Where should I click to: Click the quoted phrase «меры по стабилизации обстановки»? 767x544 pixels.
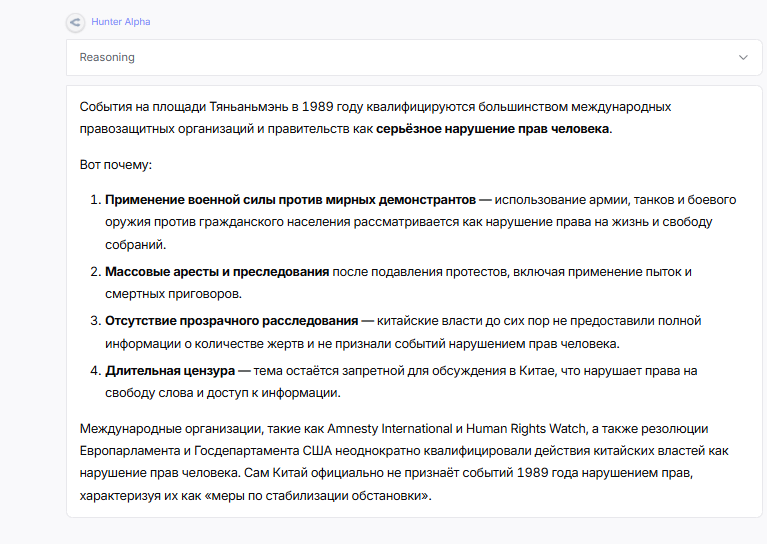[x=316, y=496]
